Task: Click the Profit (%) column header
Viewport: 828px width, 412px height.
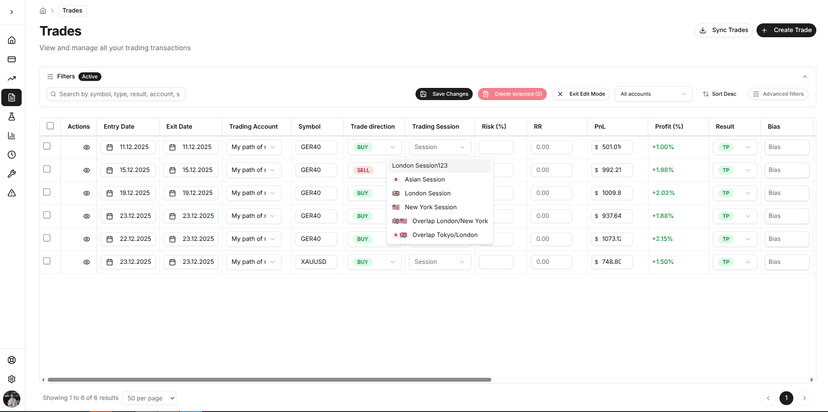Action: pos(669,127)
